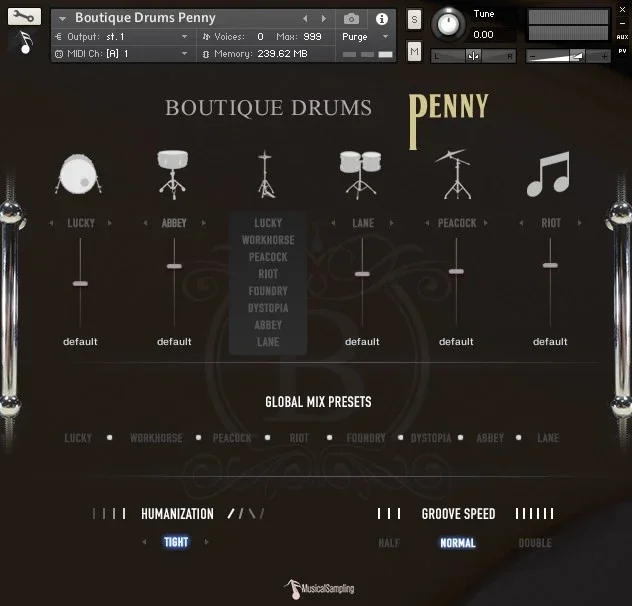Click the toms icon
632x606 pixels.
(360, 175)
